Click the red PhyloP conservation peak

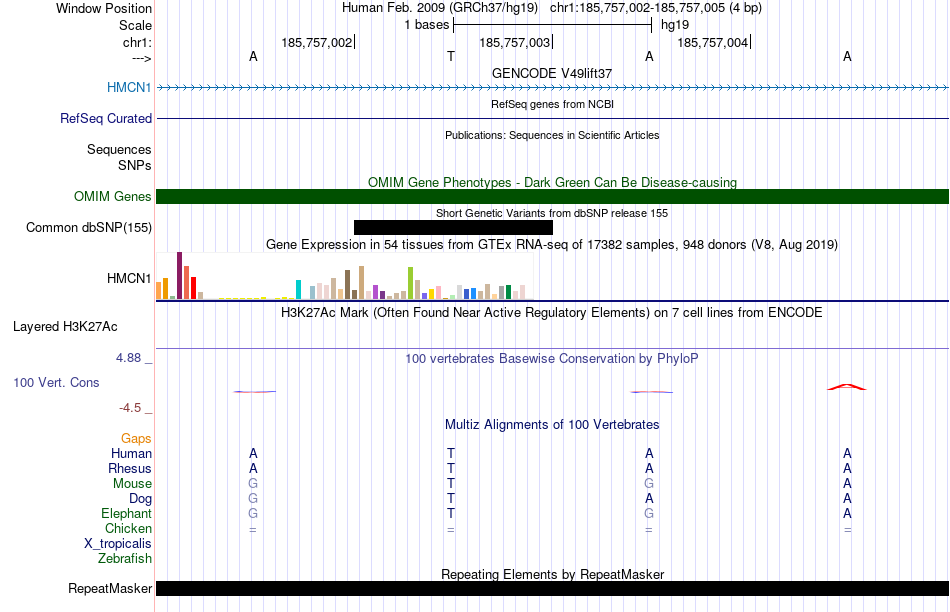[x=847, y=387]
